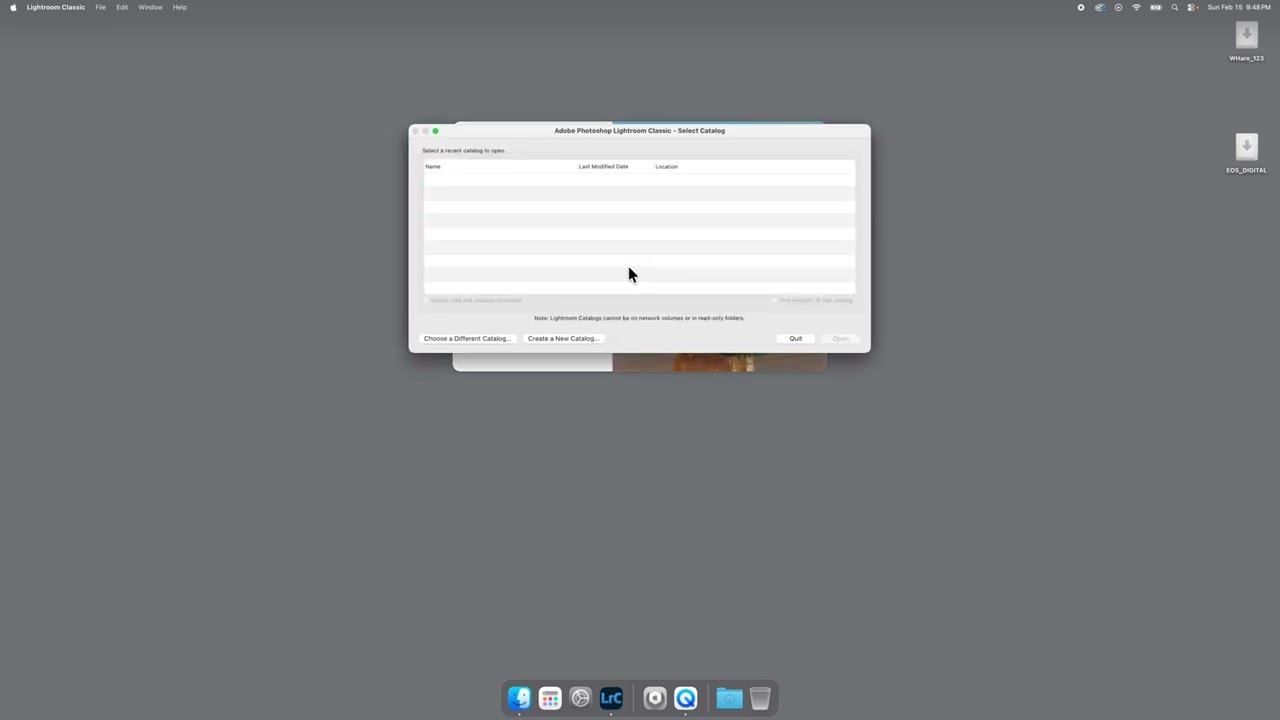Sort catalogs by Last Modified Date column

pyautogui.click(x=603, y=166)
